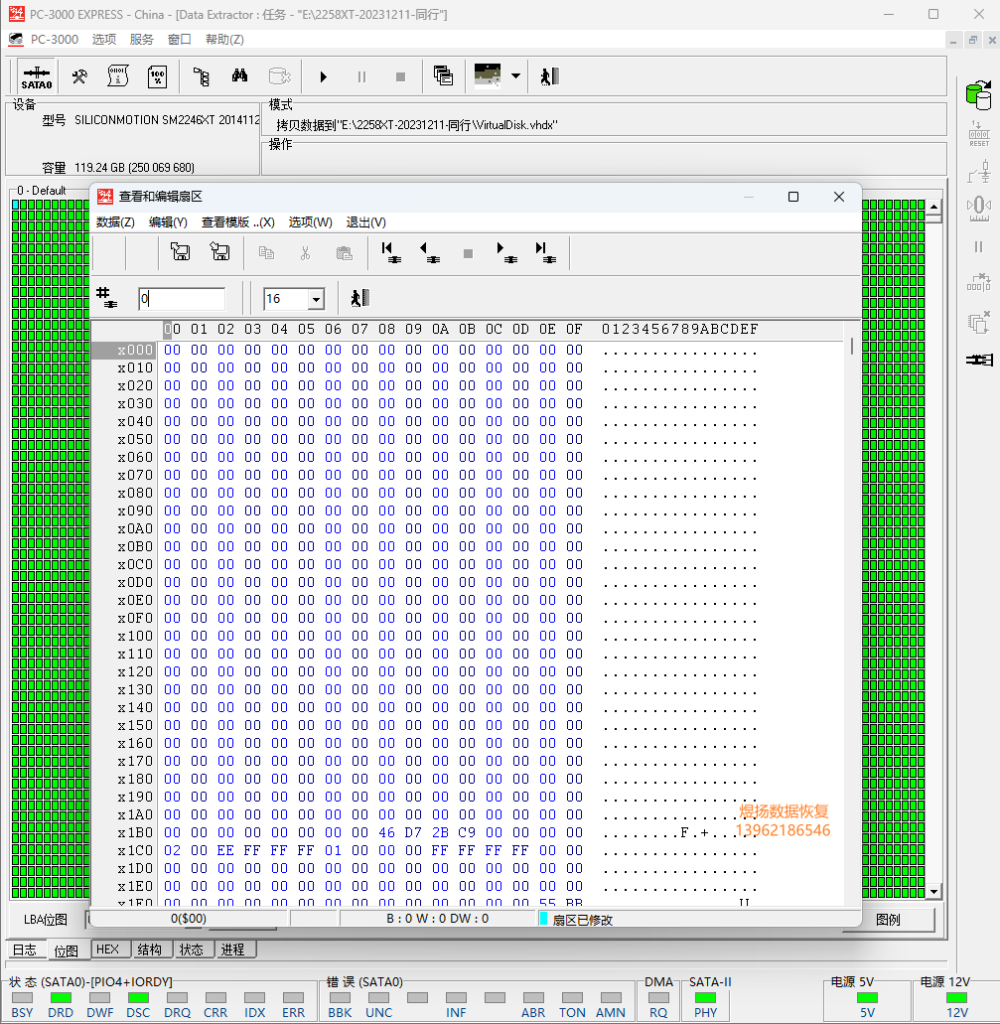Open the 帮助(Z) menu
Viewport: 1000px width, 1024px height.
click(x=224, y=40)
